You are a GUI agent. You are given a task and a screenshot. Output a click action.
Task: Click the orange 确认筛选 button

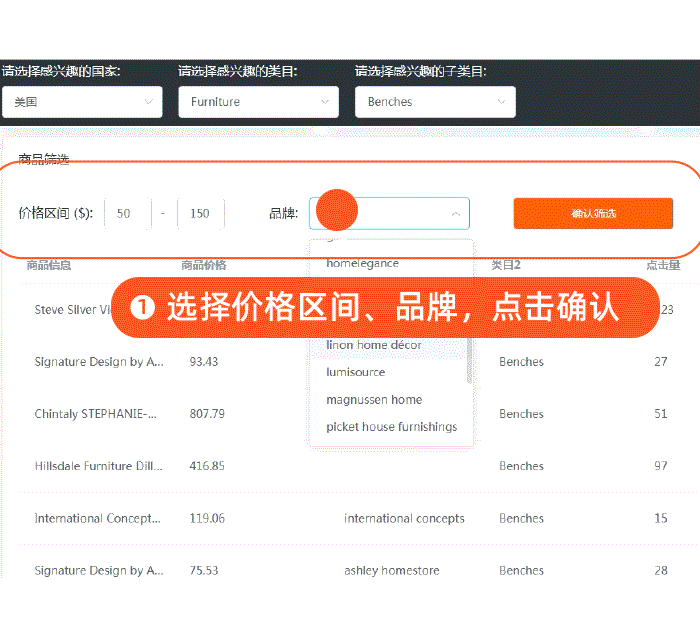point(593,213)
